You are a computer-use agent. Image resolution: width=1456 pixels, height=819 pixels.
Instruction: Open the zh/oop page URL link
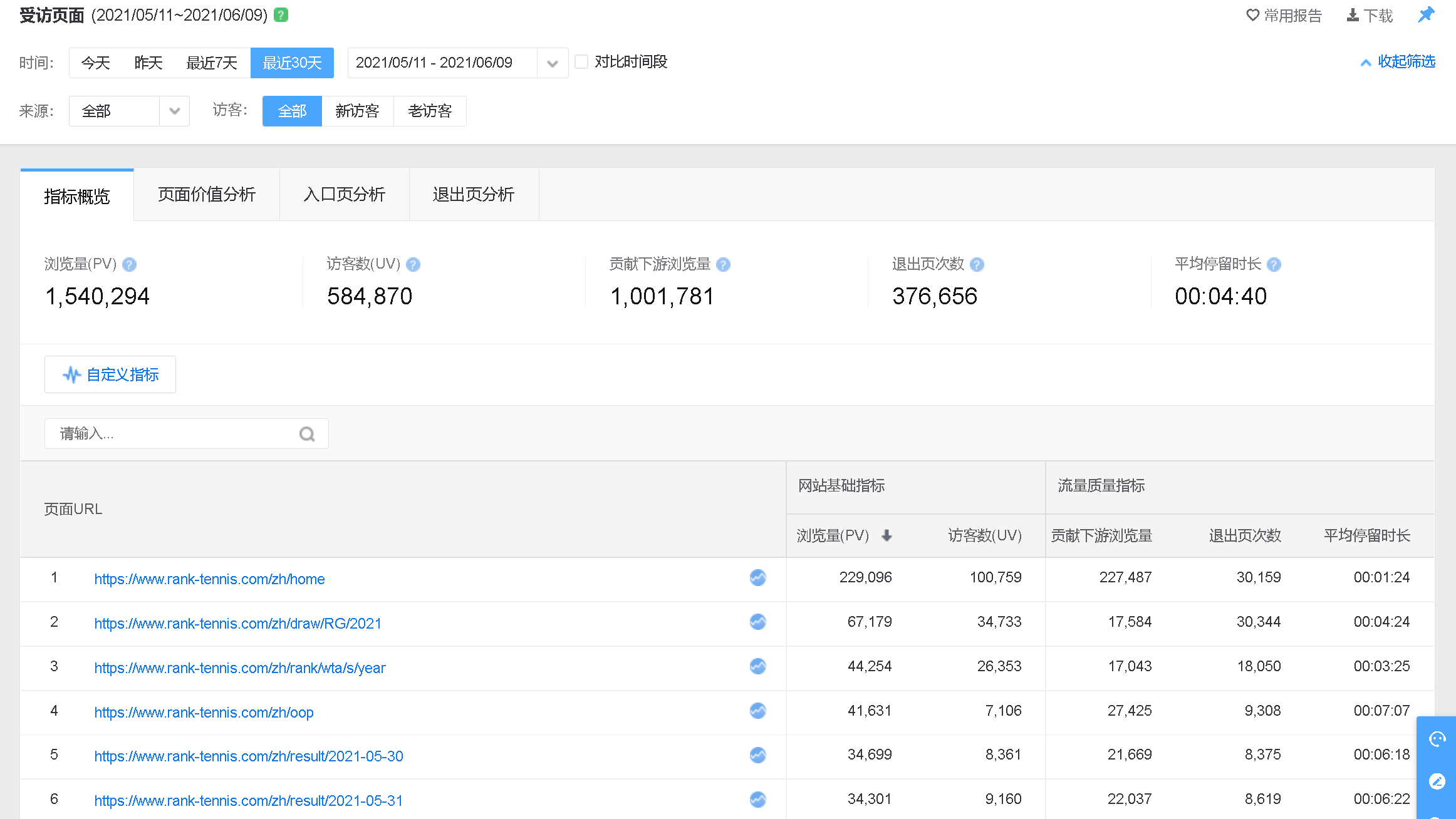[204, 713]
